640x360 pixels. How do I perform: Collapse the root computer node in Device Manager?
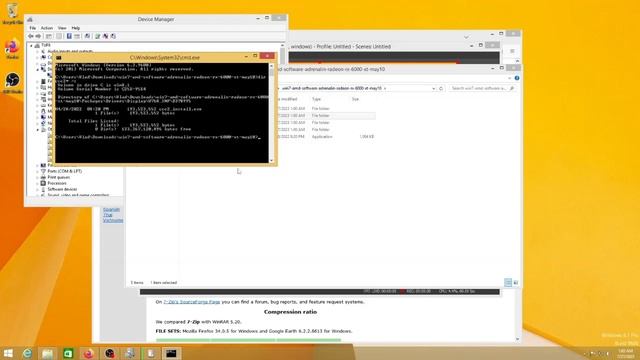coord(31,45)
